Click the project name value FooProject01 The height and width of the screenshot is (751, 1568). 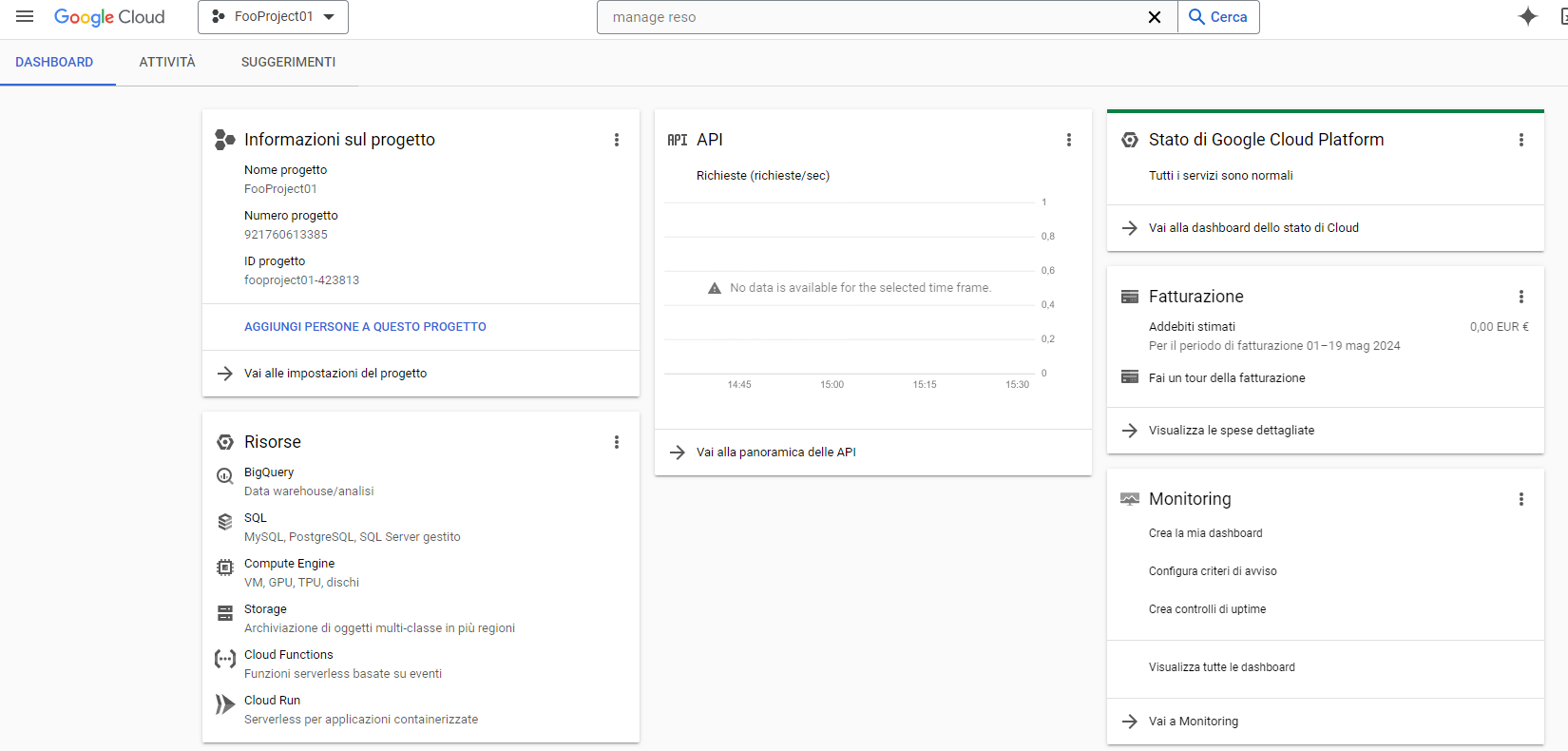click(x=280, y=189)
